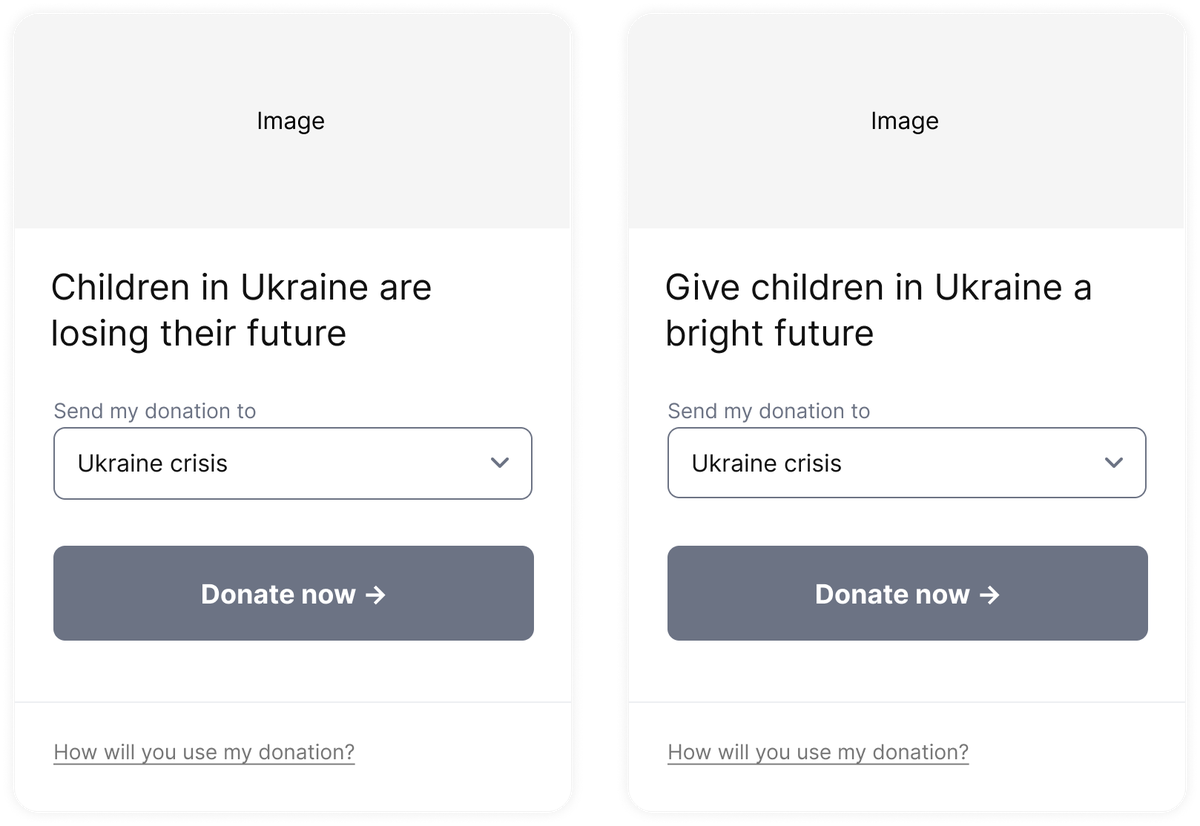Click the chevron in the left card's dropdown
Viewport: 1200px width, 826px height.
[x=500, y=463]
